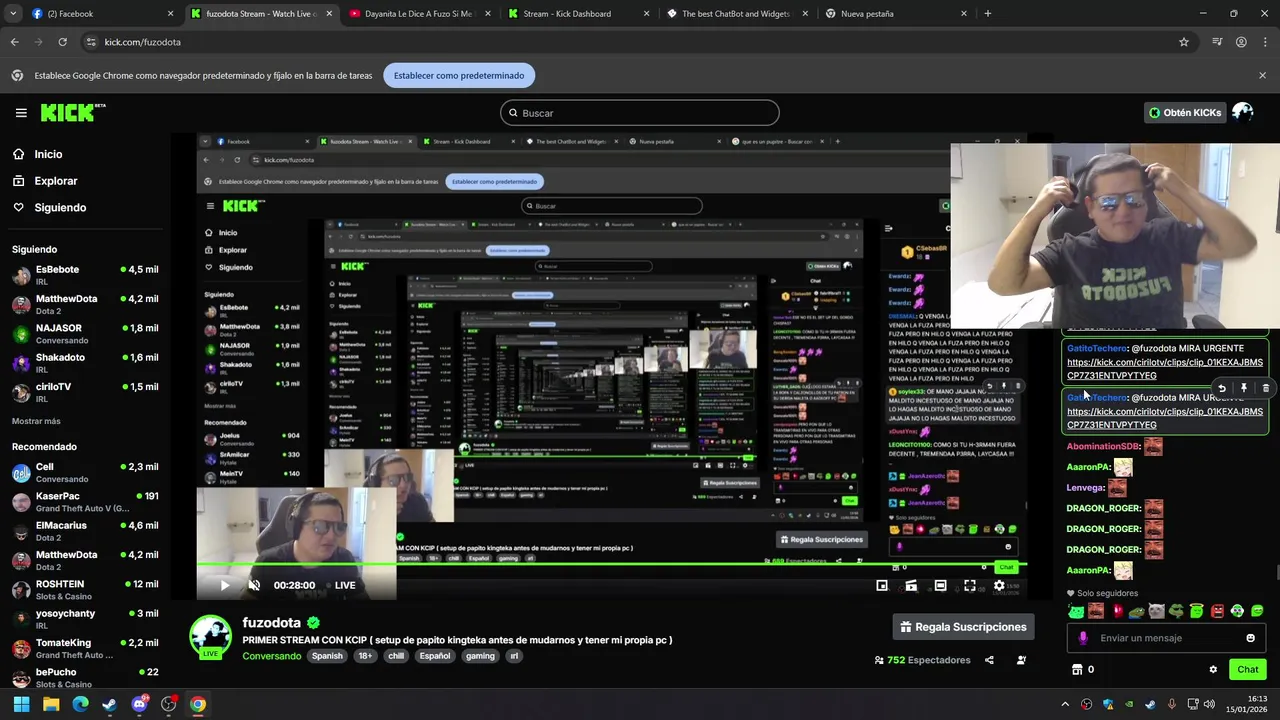
Task: Dismiss the default browser infobar
Action: point(1262,75)
